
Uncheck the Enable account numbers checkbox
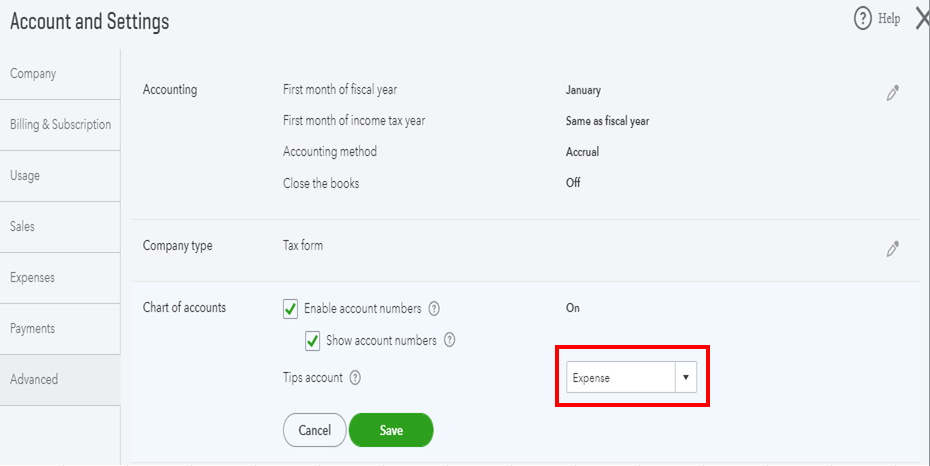pyautogui.click(x=291, y=308)
